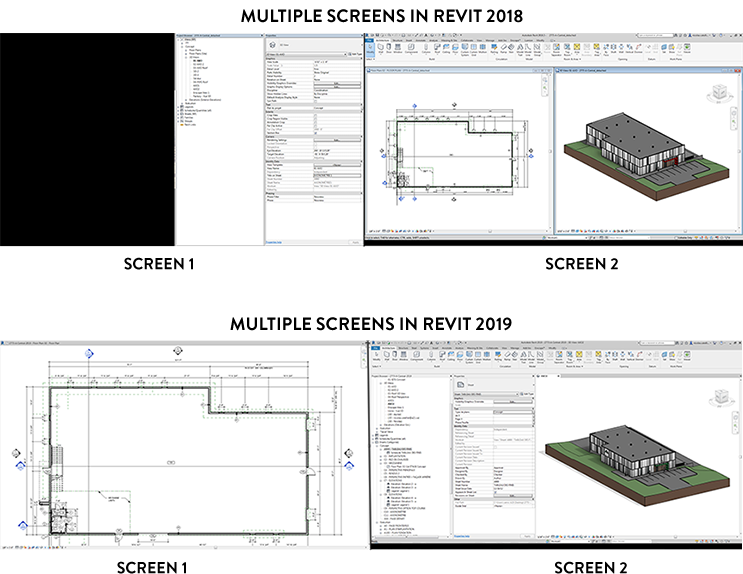This screenshot has width=743, height=574.
Task: Collapse the Views (all) node in Revit 2018 browser
Action: 178,39
